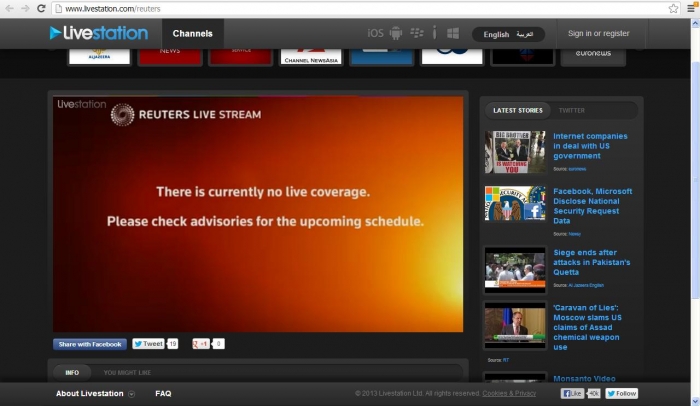This screenshot has height=406, width=700.
Task: Open the Chrome menu icon
Action: click(x=690, y=8)
